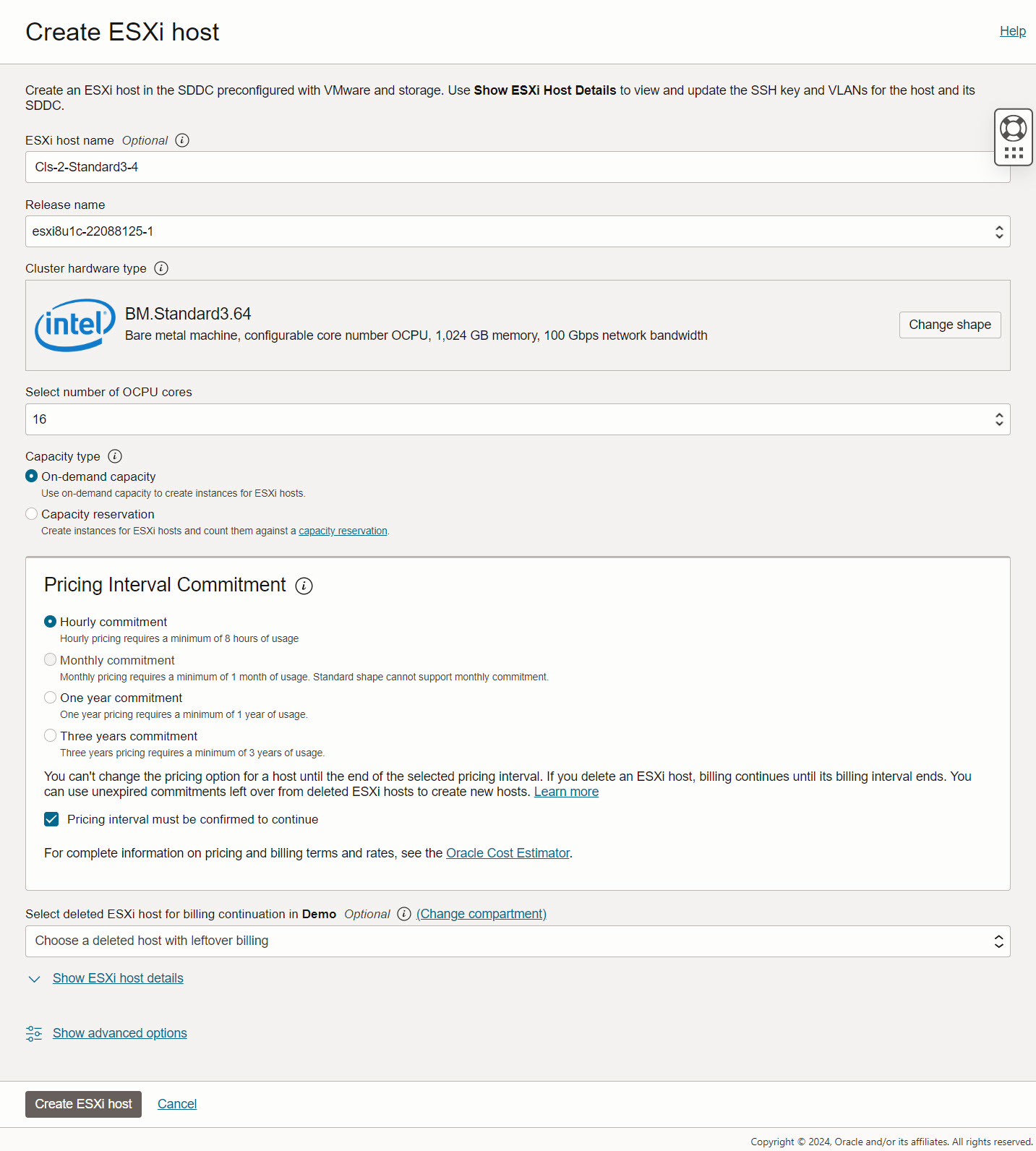Click the Capacity type info icon
Viewport: 1036px width, 1151px height.
click(115, 456)
